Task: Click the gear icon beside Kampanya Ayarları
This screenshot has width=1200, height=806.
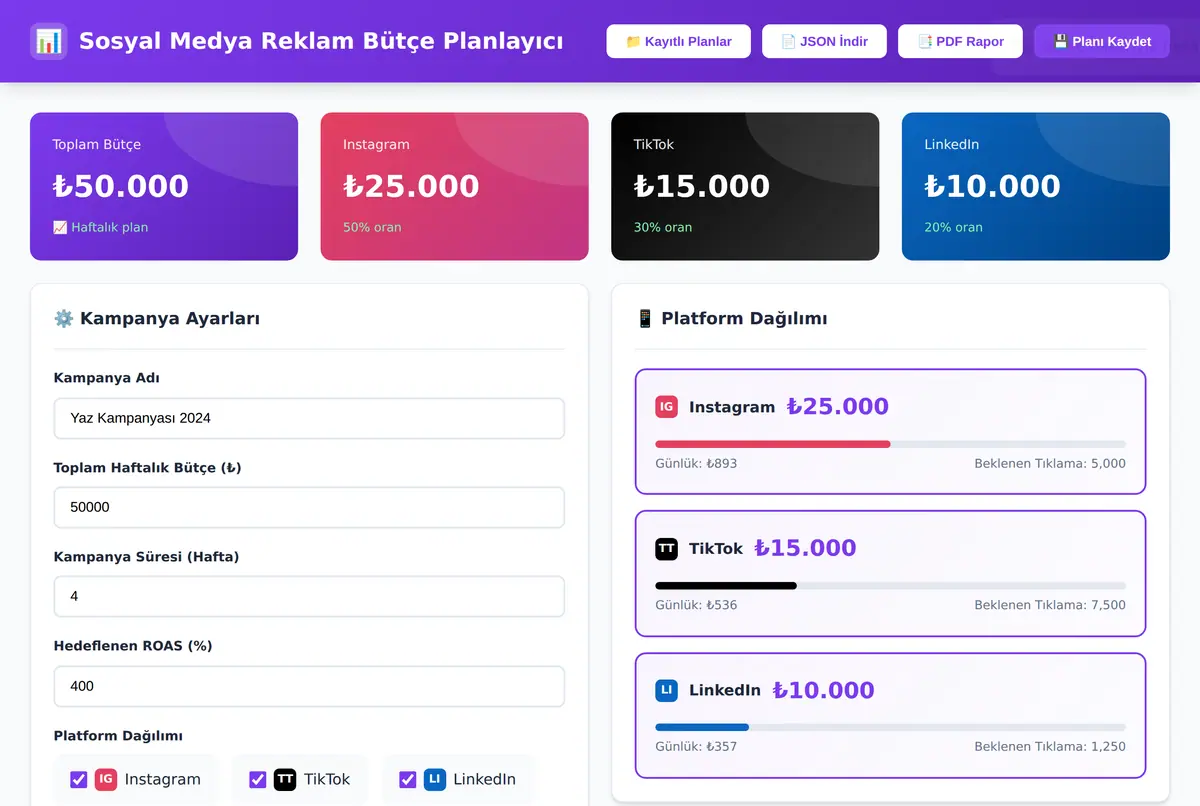Action: tap(63, 318)
